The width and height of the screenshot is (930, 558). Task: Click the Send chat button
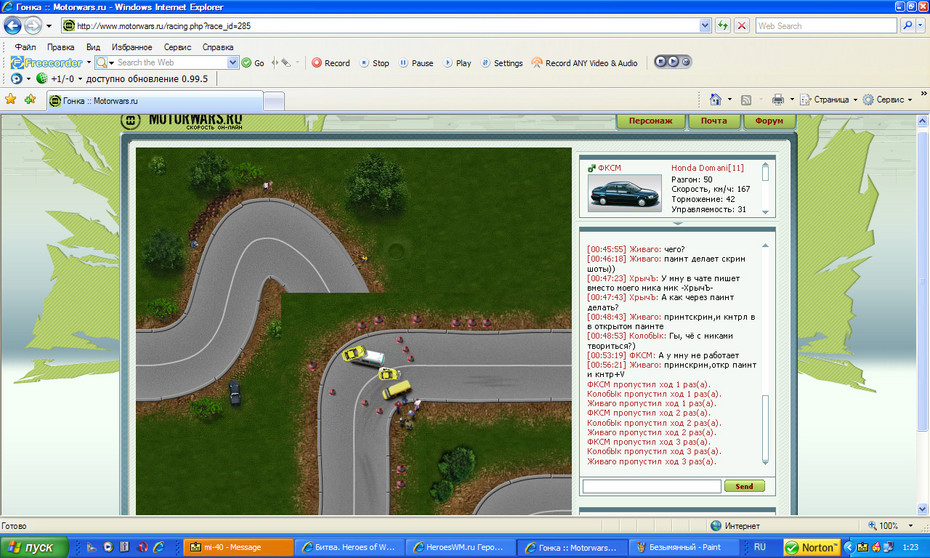click(x=744, y=486)
